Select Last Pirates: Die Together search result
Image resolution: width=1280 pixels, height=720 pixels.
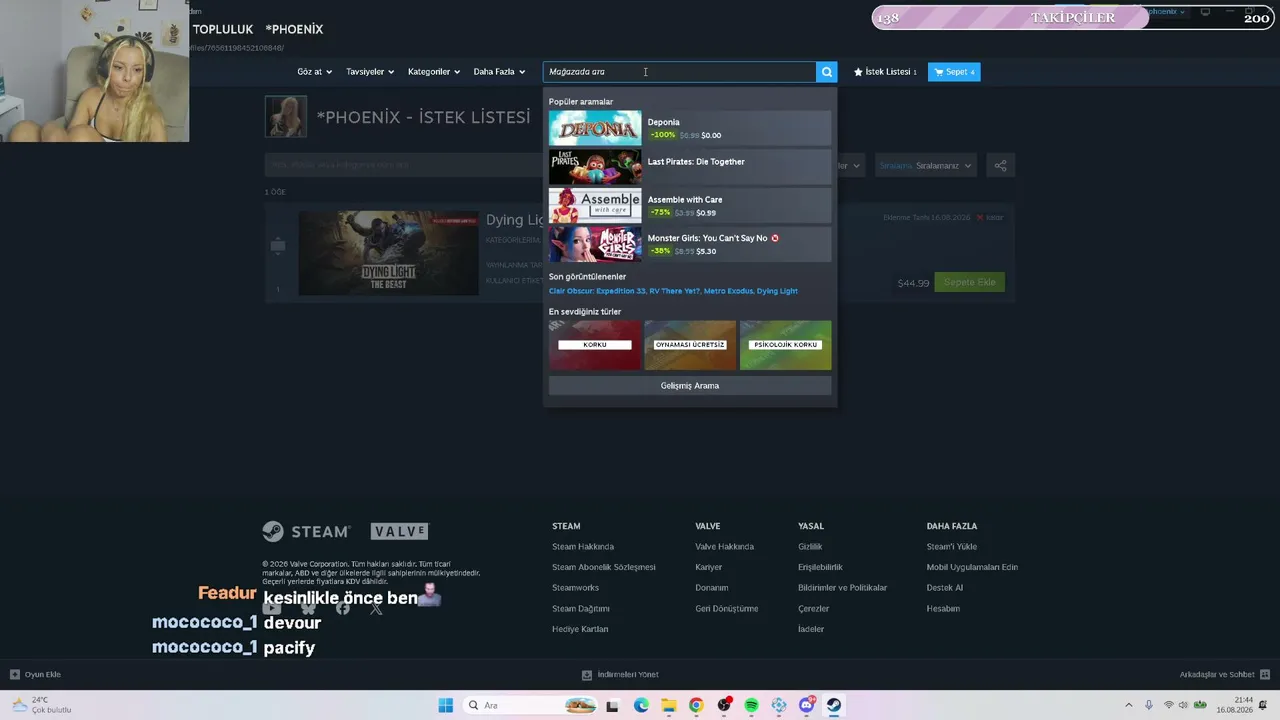tap(690, 166)
